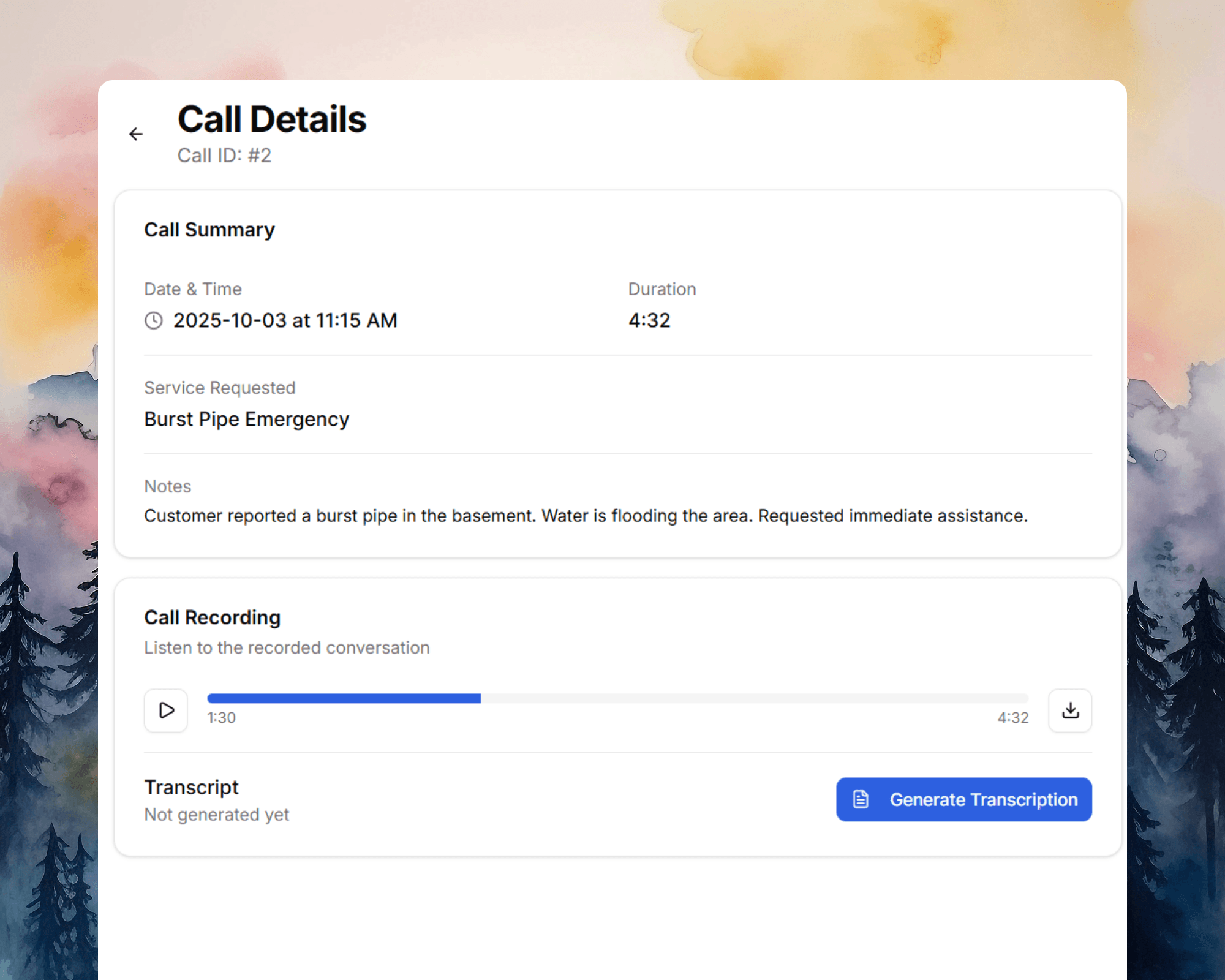Click the Burst Pipe Emergency service text
The width and height of the screenshot is (1225, 980).
246,419
